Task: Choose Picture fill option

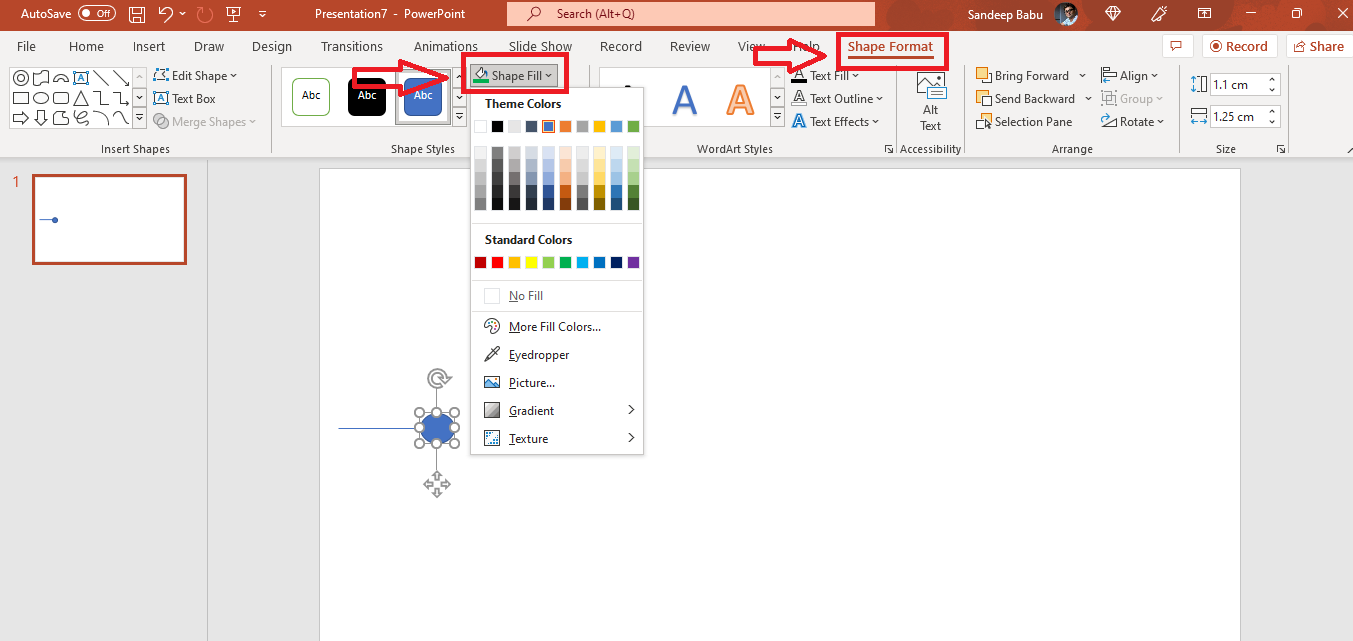Action: [557, 383]
